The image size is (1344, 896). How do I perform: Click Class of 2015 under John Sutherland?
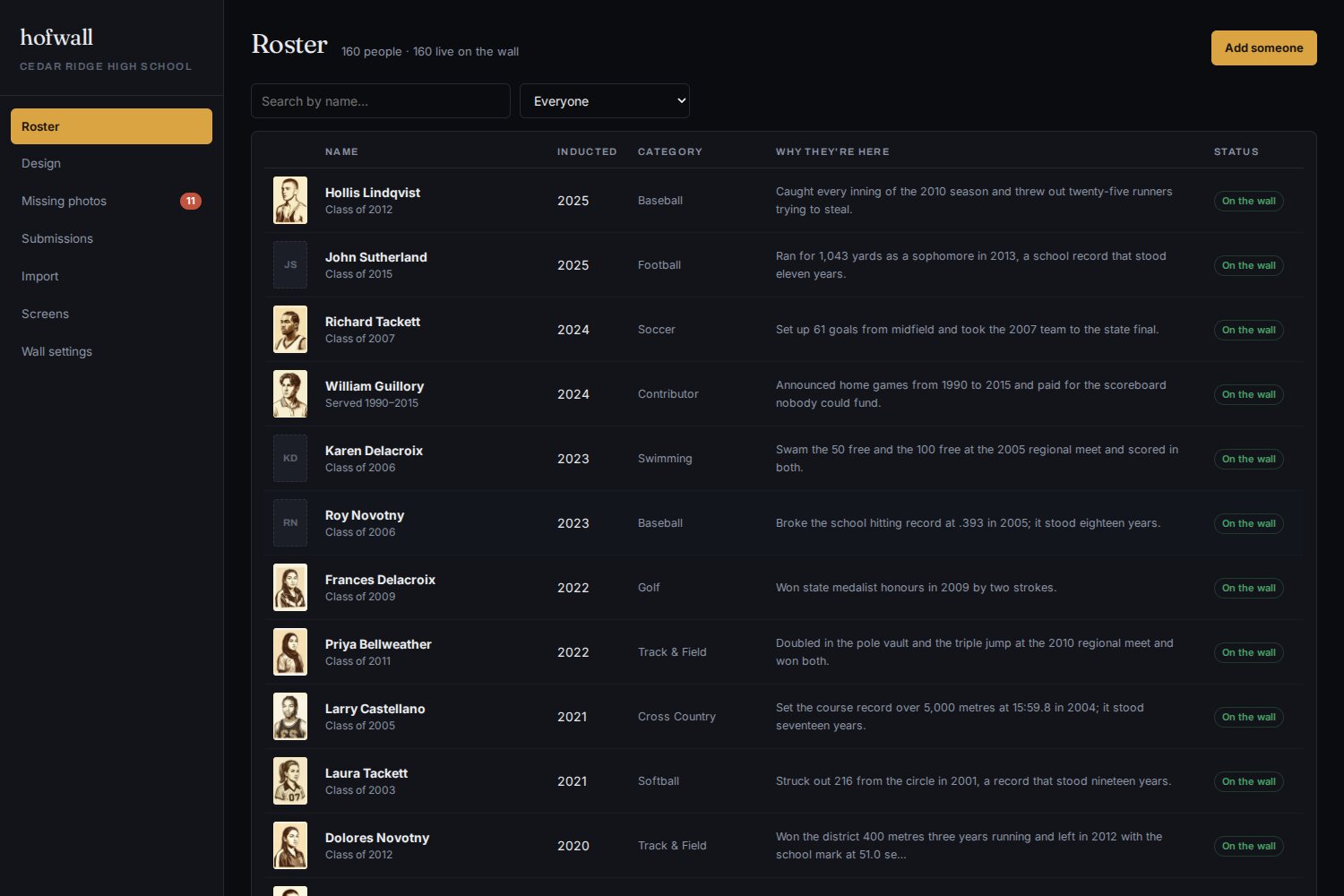coord(358,274)
